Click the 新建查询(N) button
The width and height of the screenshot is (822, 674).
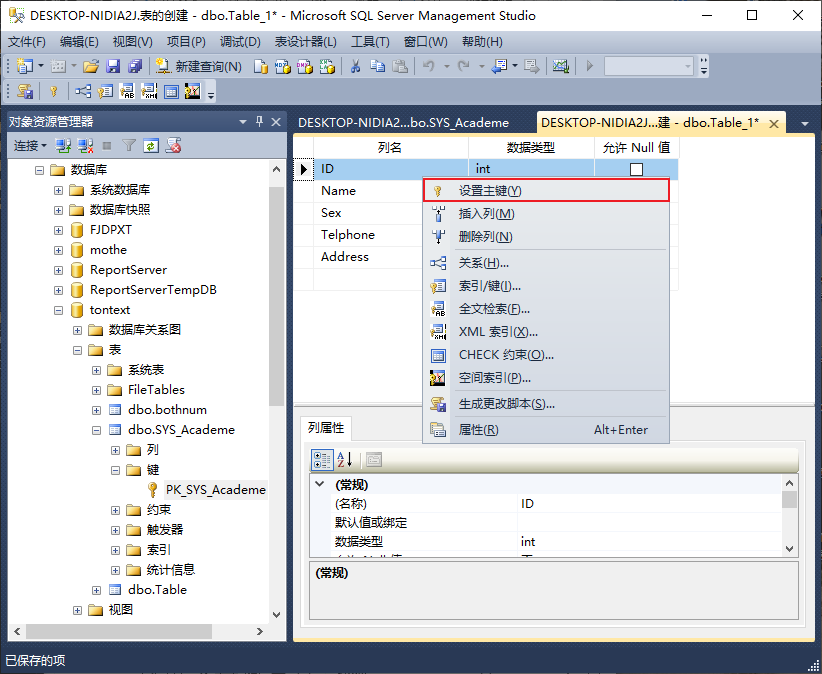[199, 66]
